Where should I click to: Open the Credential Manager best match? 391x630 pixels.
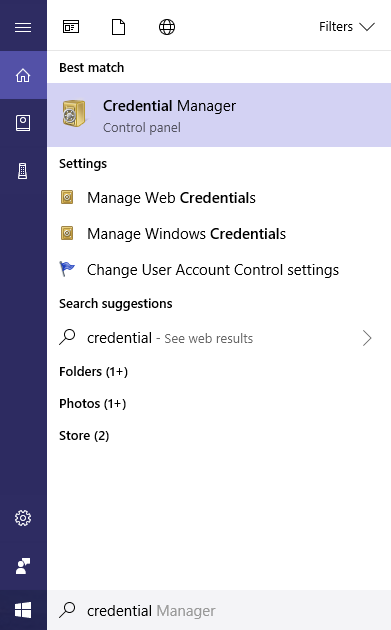click(x=219, y=115)
